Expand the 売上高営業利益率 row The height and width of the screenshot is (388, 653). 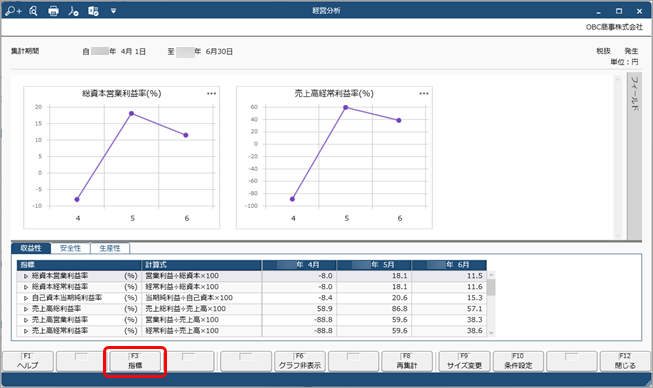(x=26, y=320)
